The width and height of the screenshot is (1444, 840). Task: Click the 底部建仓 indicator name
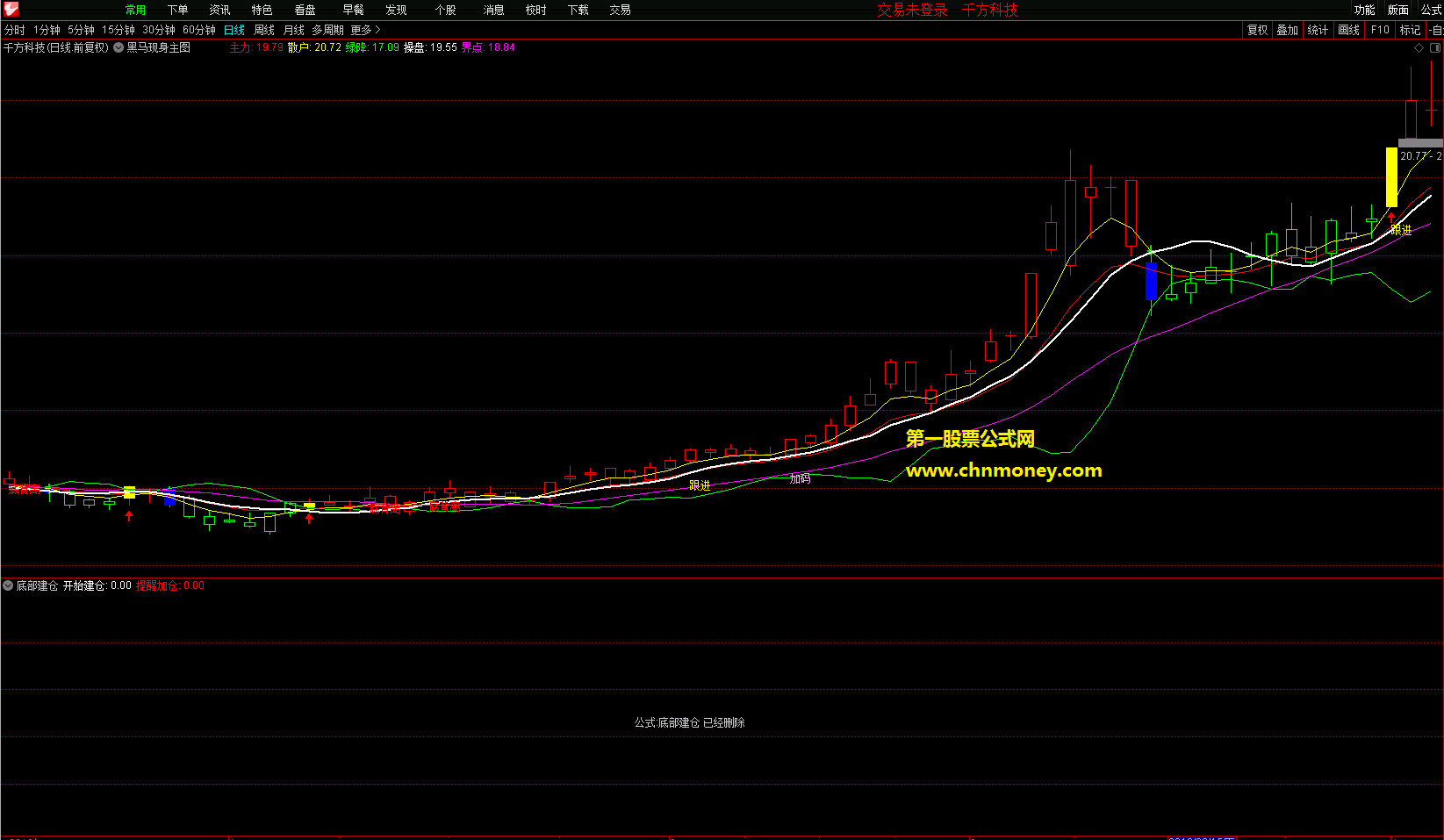coord(37,585)
